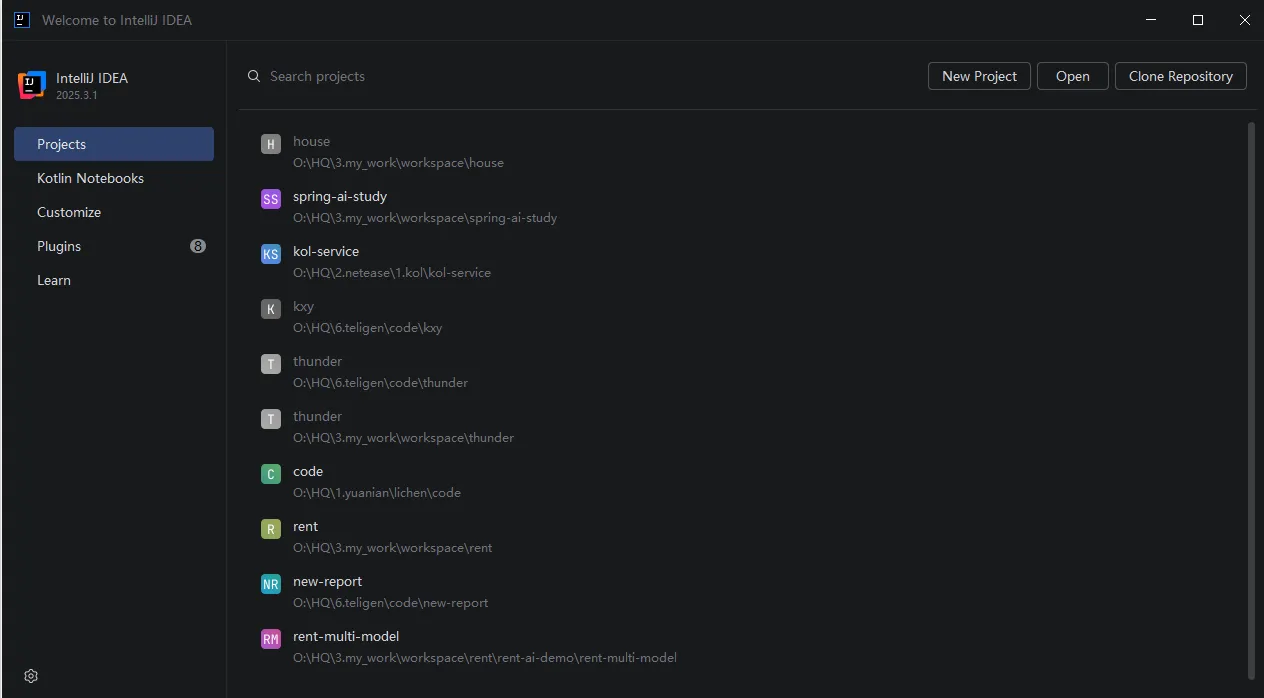Click the pink RM project icon
This screenshot has width=1264, height=698.
(x=271, y=639)
